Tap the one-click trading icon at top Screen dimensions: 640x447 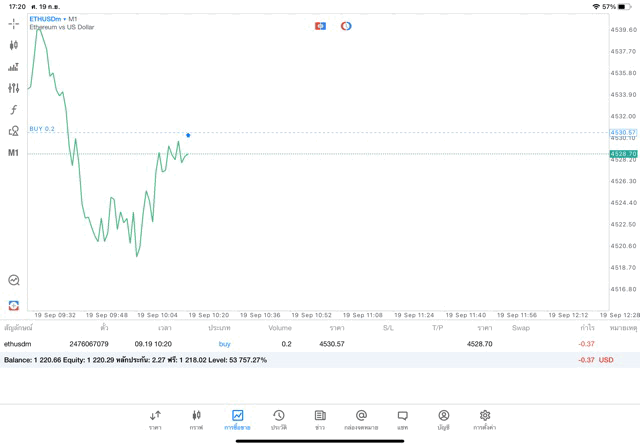[320, 26]
